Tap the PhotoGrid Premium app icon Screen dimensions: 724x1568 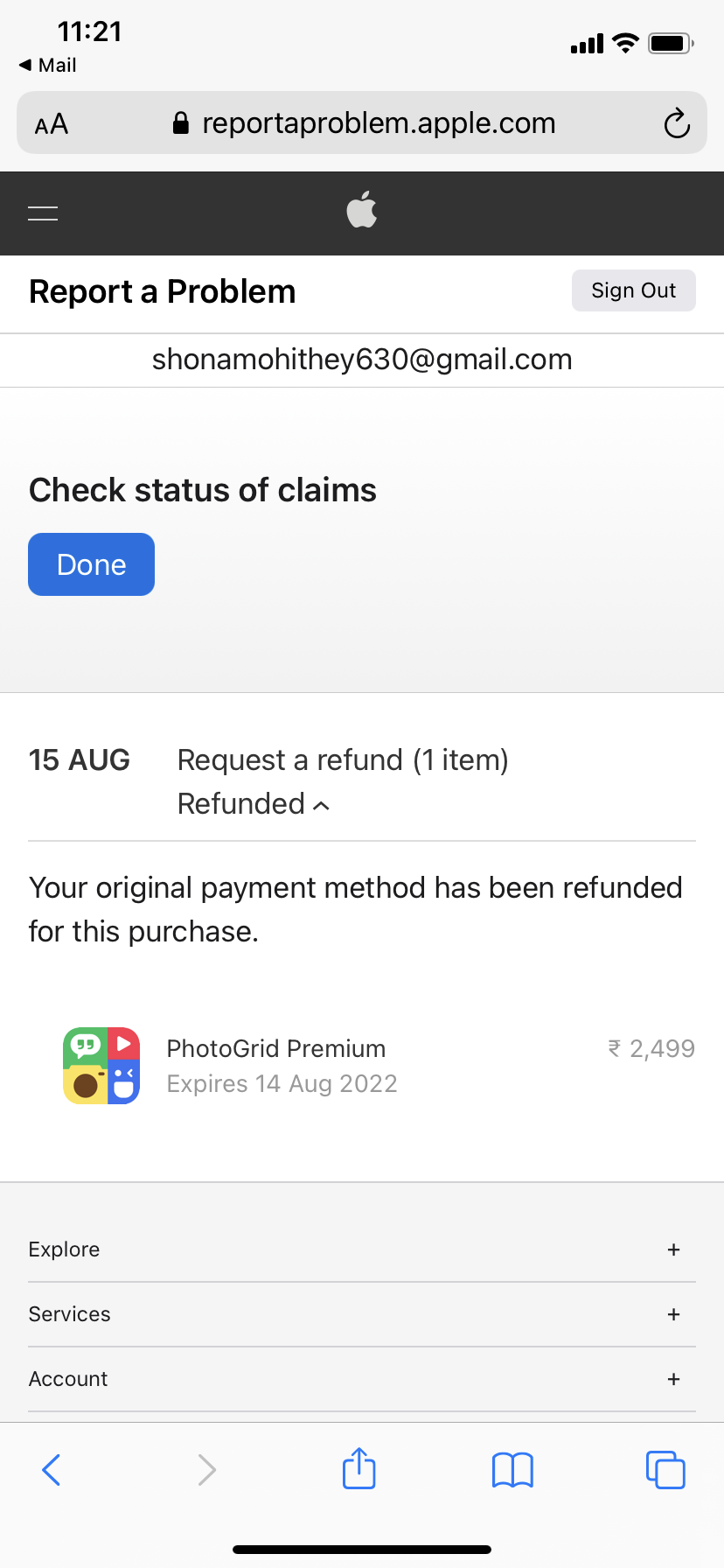click(x=101, y=1066)
